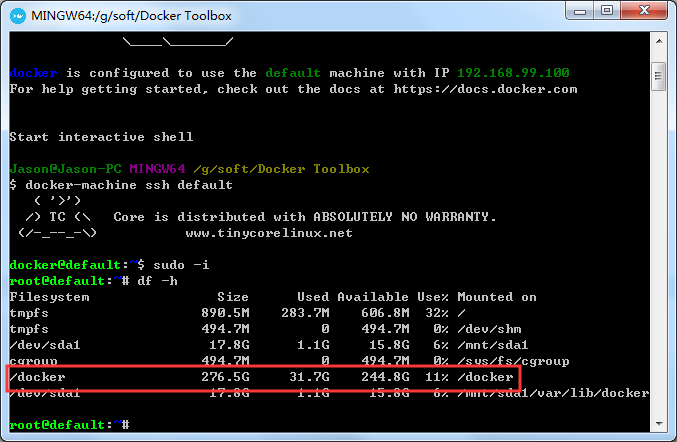Click the 'Start interactive shell' text

tap(101, 137)
